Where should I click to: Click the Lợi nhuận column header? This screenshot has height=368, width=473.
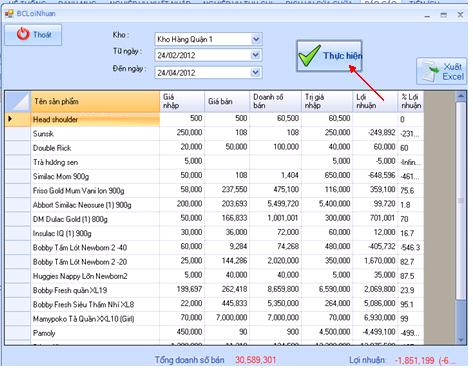(x=375, y=102)
